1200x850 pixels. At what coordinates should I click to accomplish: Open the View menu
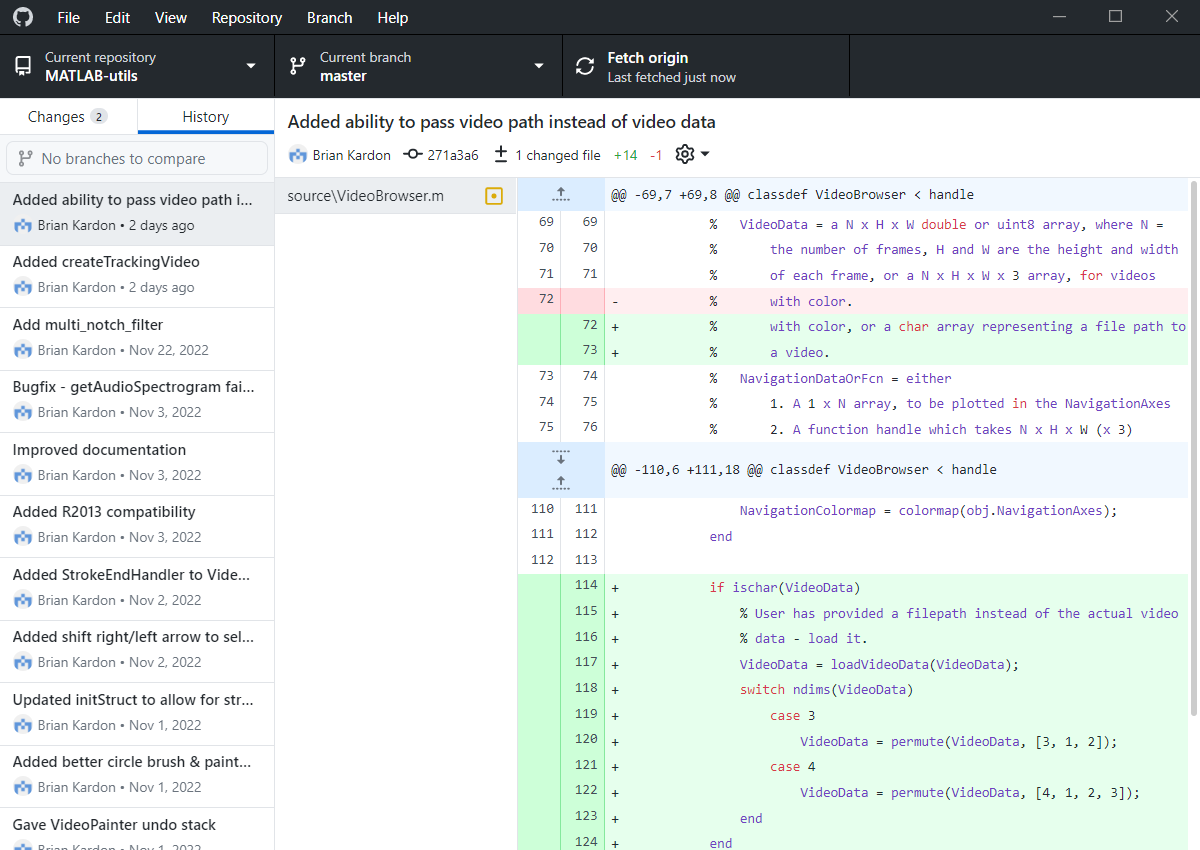tap(171, 17)
